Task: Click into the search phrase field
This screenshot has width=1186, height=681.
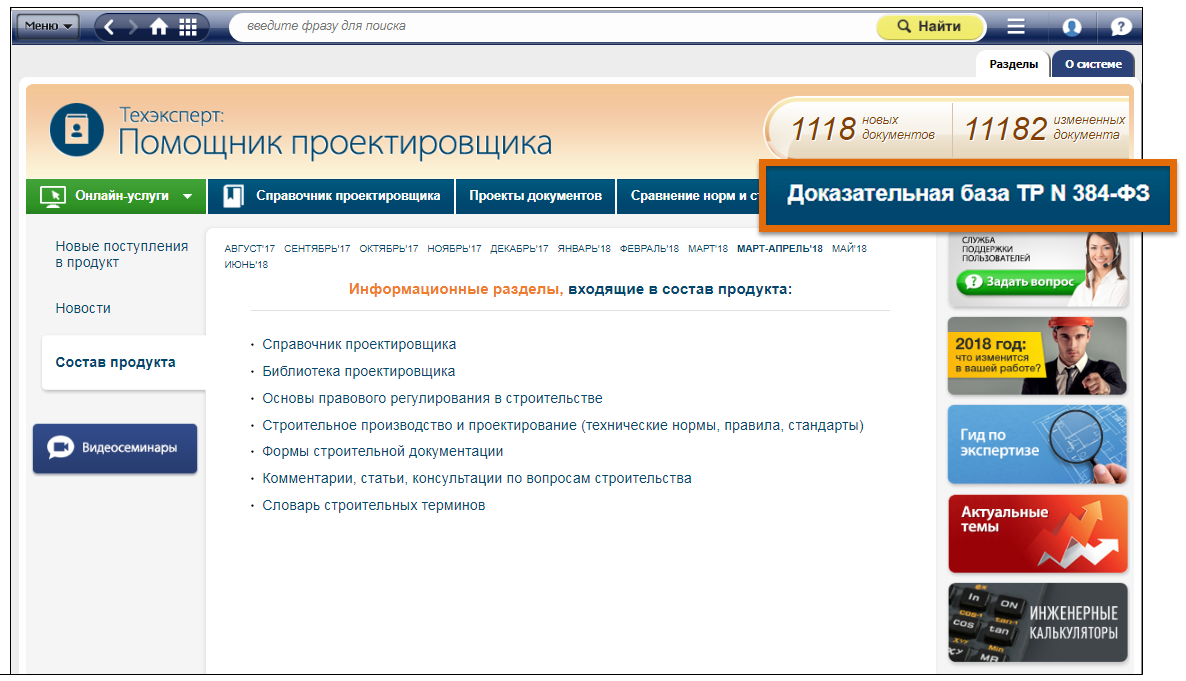Action: (550, 26)
